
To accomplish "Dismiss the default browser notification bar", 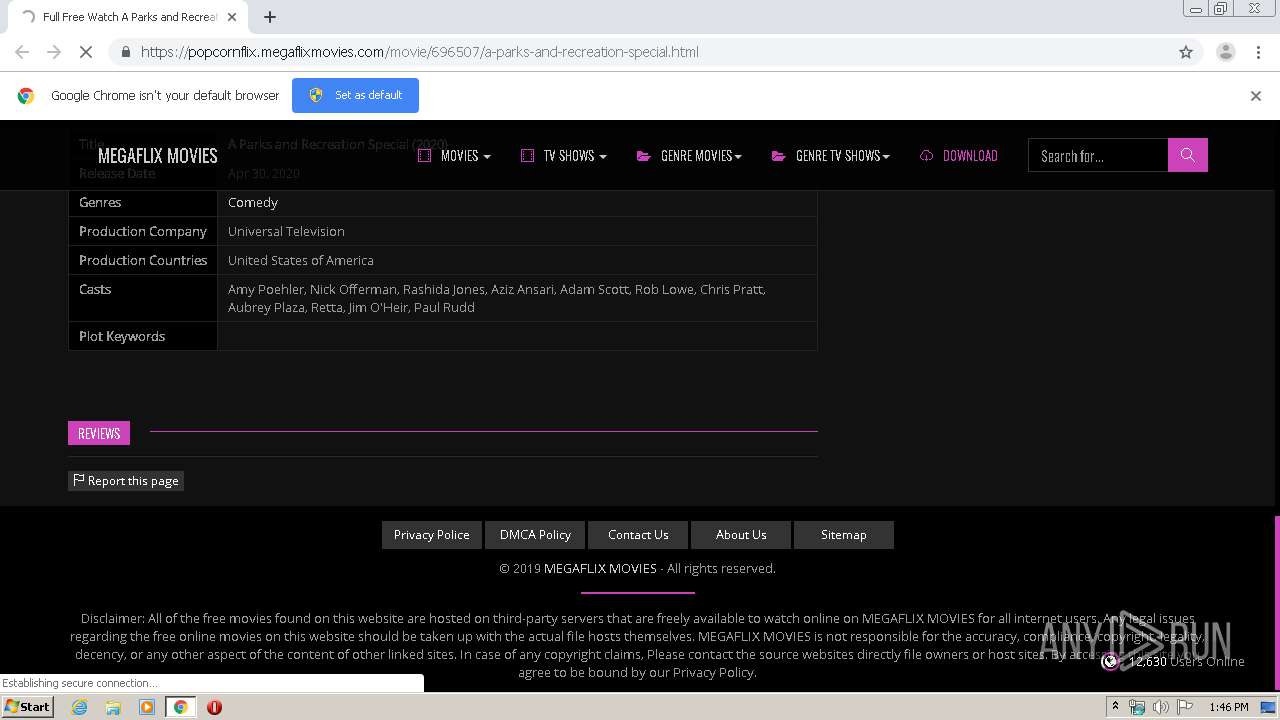I will (x=1256, y=96).
